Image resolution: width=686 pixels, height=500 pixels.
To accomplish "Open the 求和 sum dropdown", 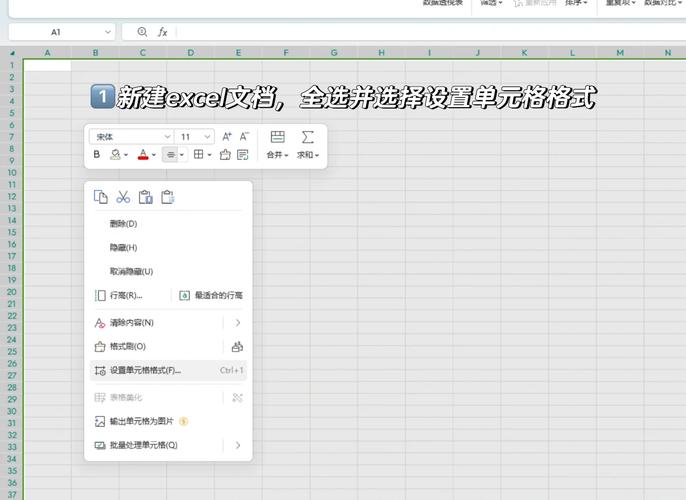I will pyautogui.click(x=308, y=155).
